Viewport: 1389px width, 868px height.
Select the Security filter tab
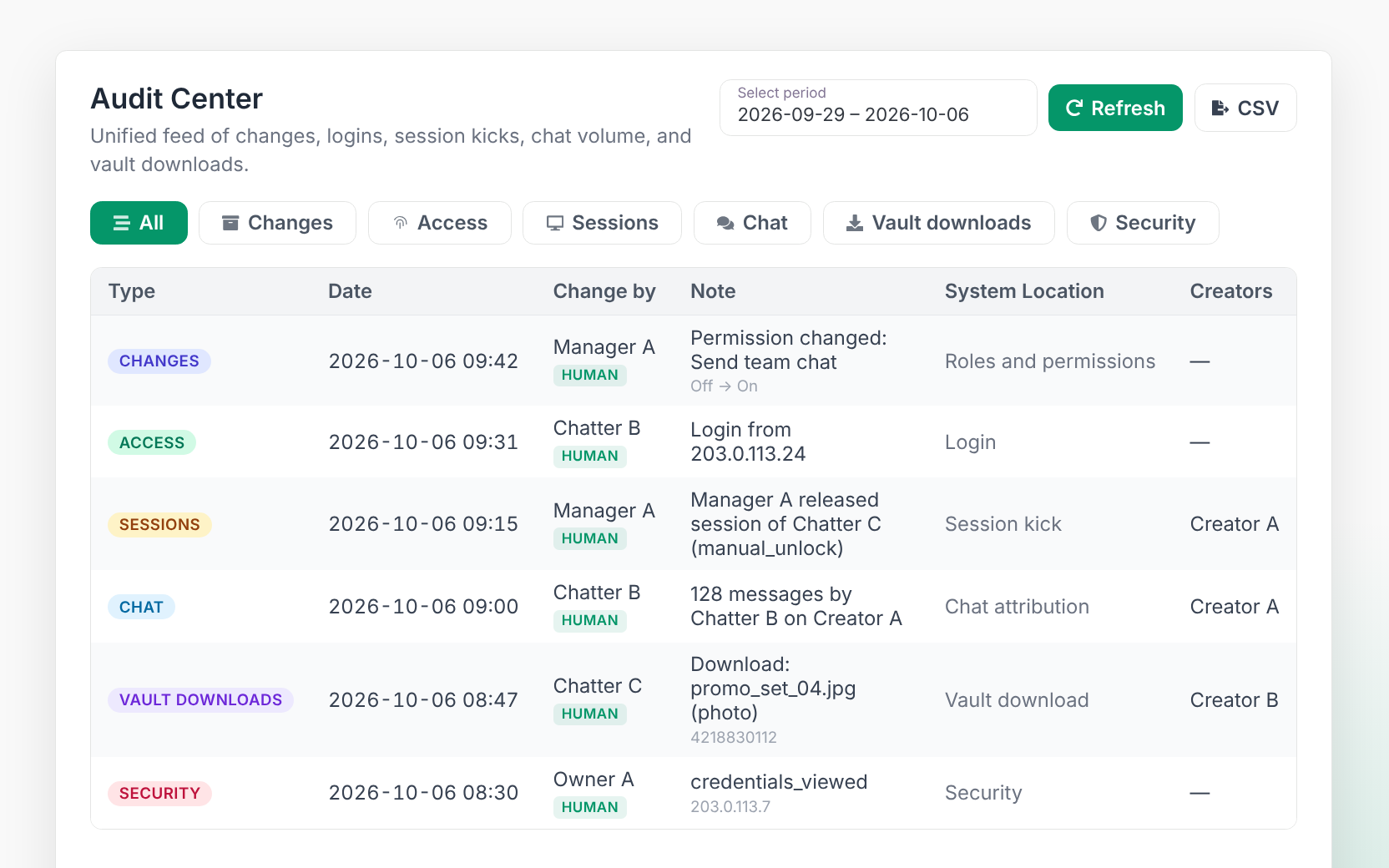[1143, 223]
